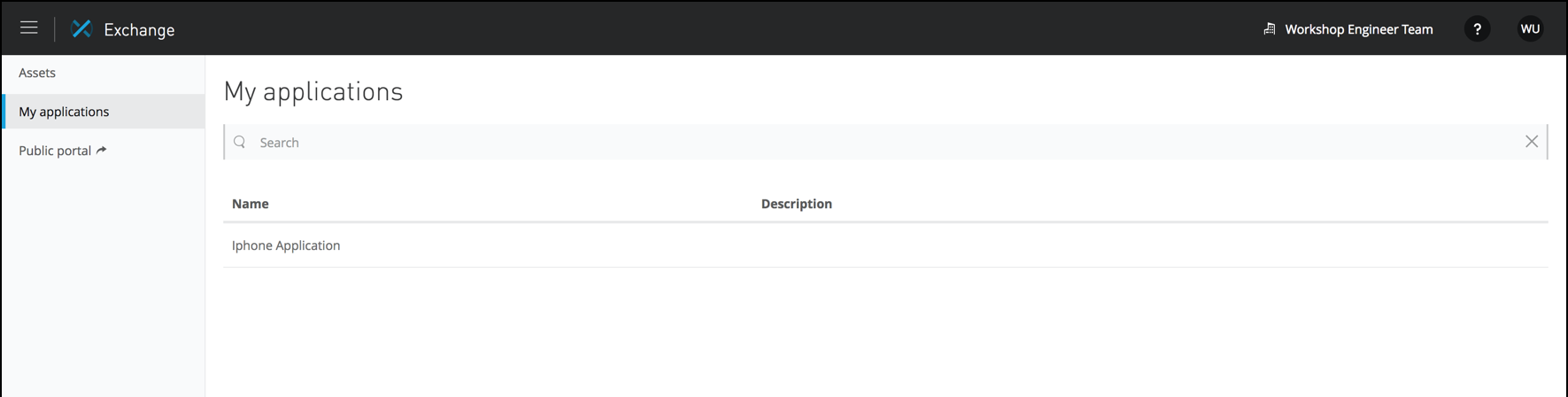Image resolution: width=1568 pixels, height=397 pixels.
Task: Click the My applications page heading
Action: click(x=313, y=91)
